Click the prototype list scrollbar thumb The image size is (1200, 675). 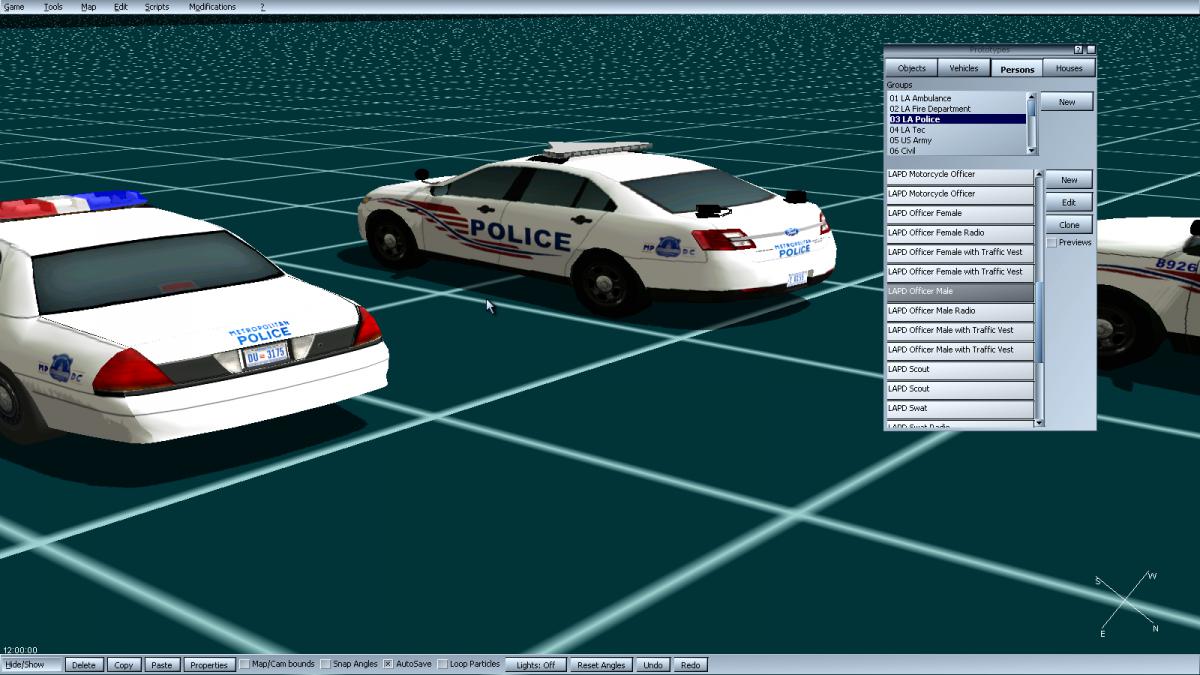point(1039,322)
